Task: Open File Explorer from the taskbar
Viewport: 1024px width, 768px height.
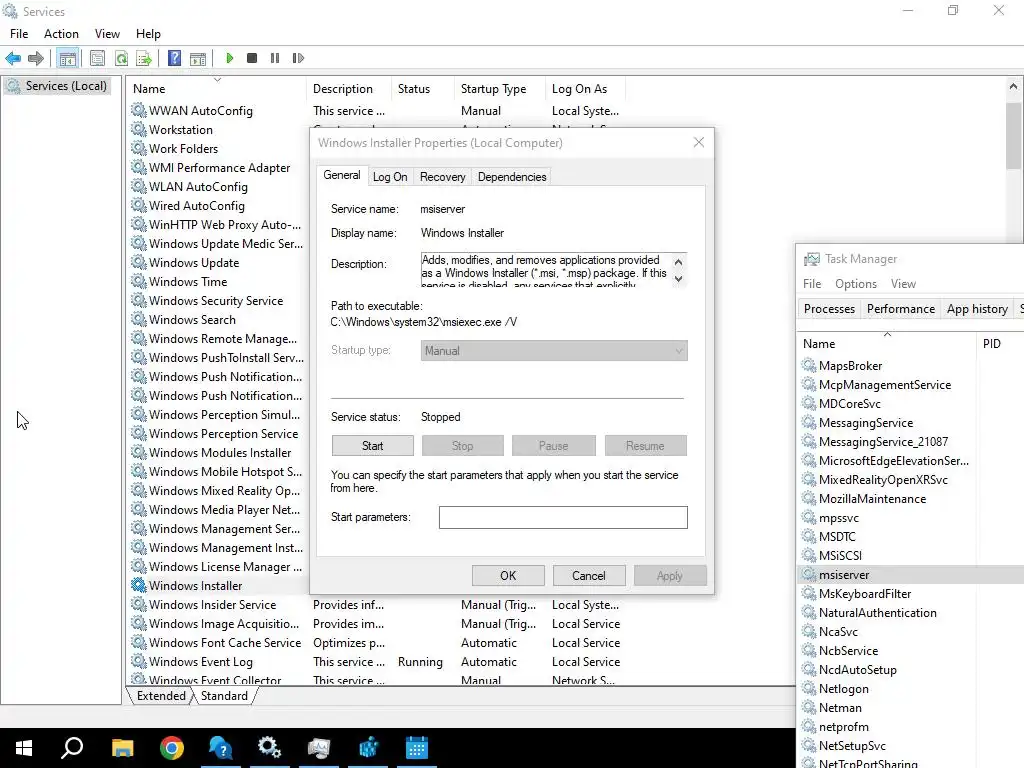Action: click(x=122, y=748)
